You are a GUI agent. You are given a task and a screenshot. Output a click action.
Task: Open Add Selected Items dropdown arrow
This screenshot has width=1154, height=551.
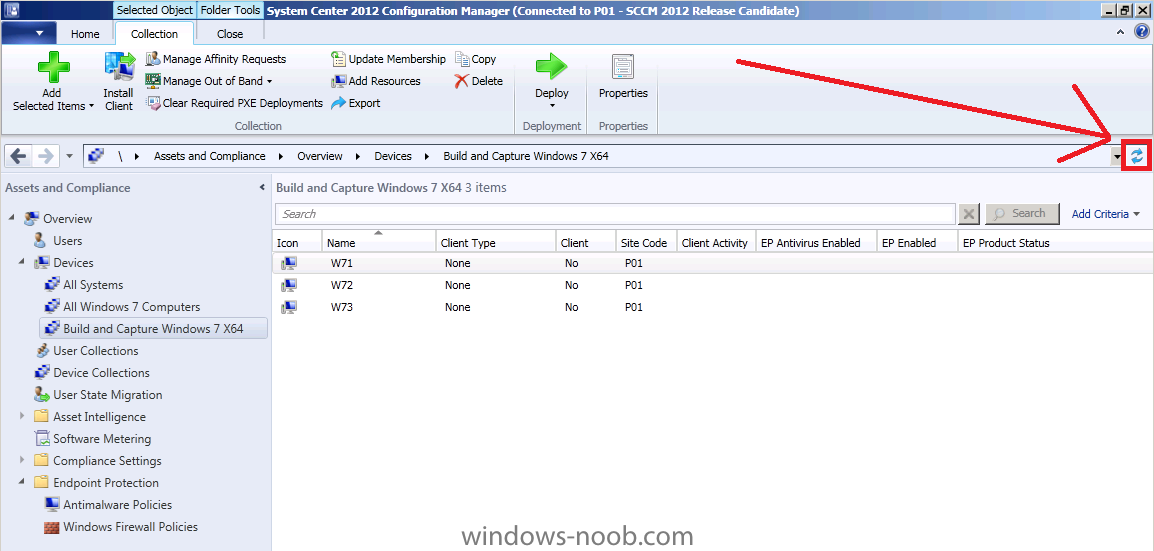pos(91,107)
